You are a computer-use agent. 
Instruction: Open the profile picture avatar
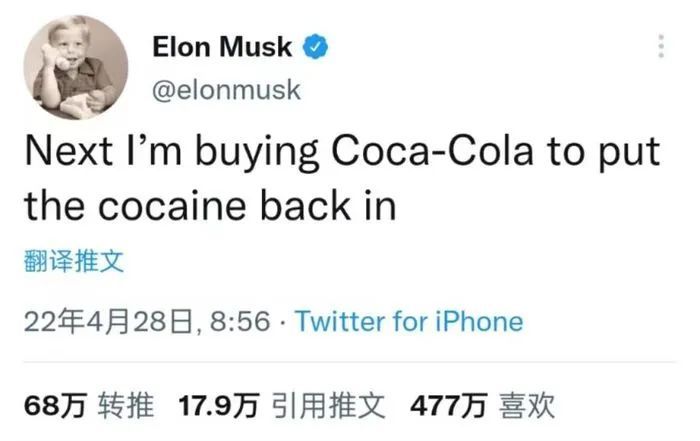pos(76,67)
